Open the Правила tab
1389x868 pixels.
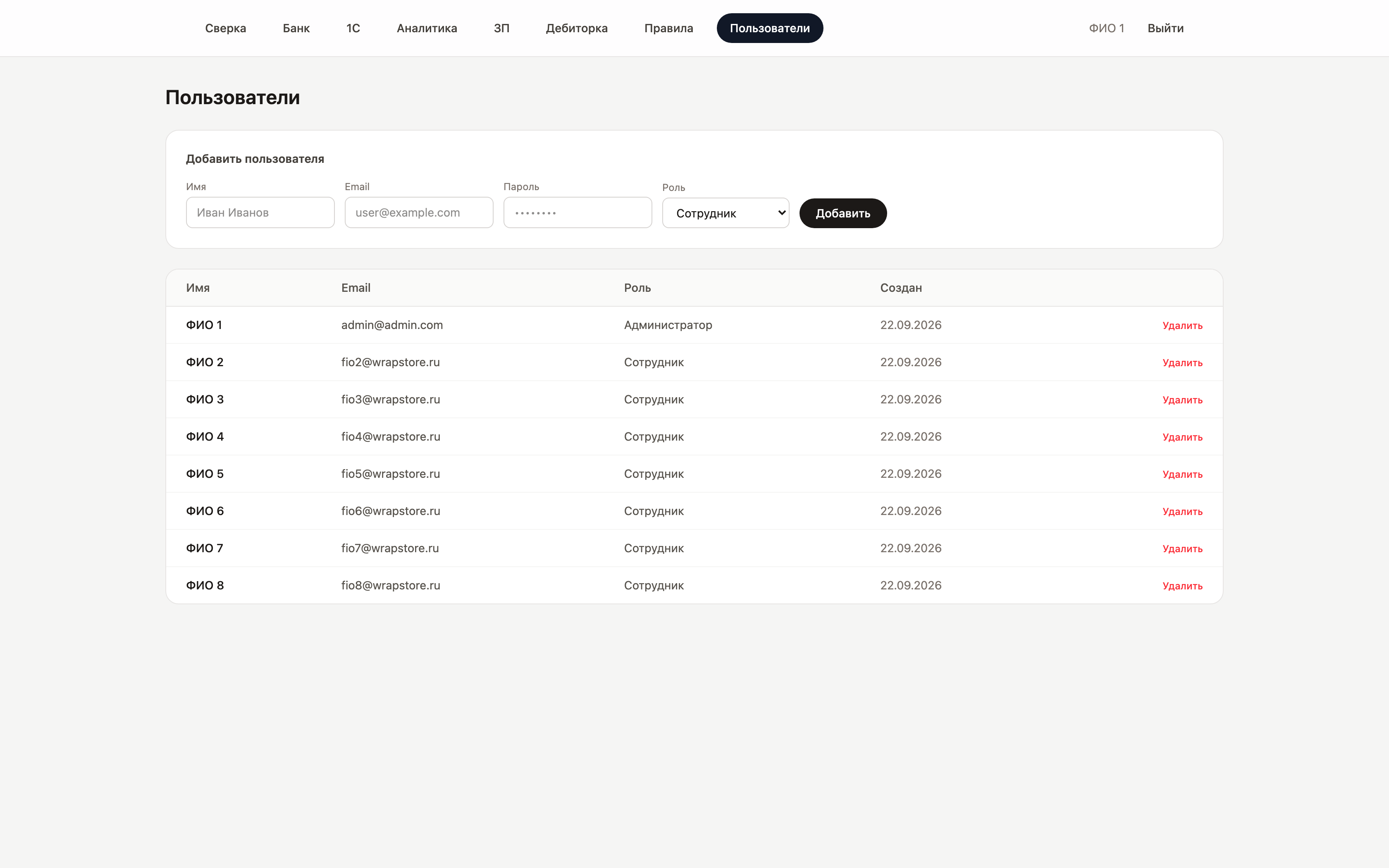coord(669,28)
